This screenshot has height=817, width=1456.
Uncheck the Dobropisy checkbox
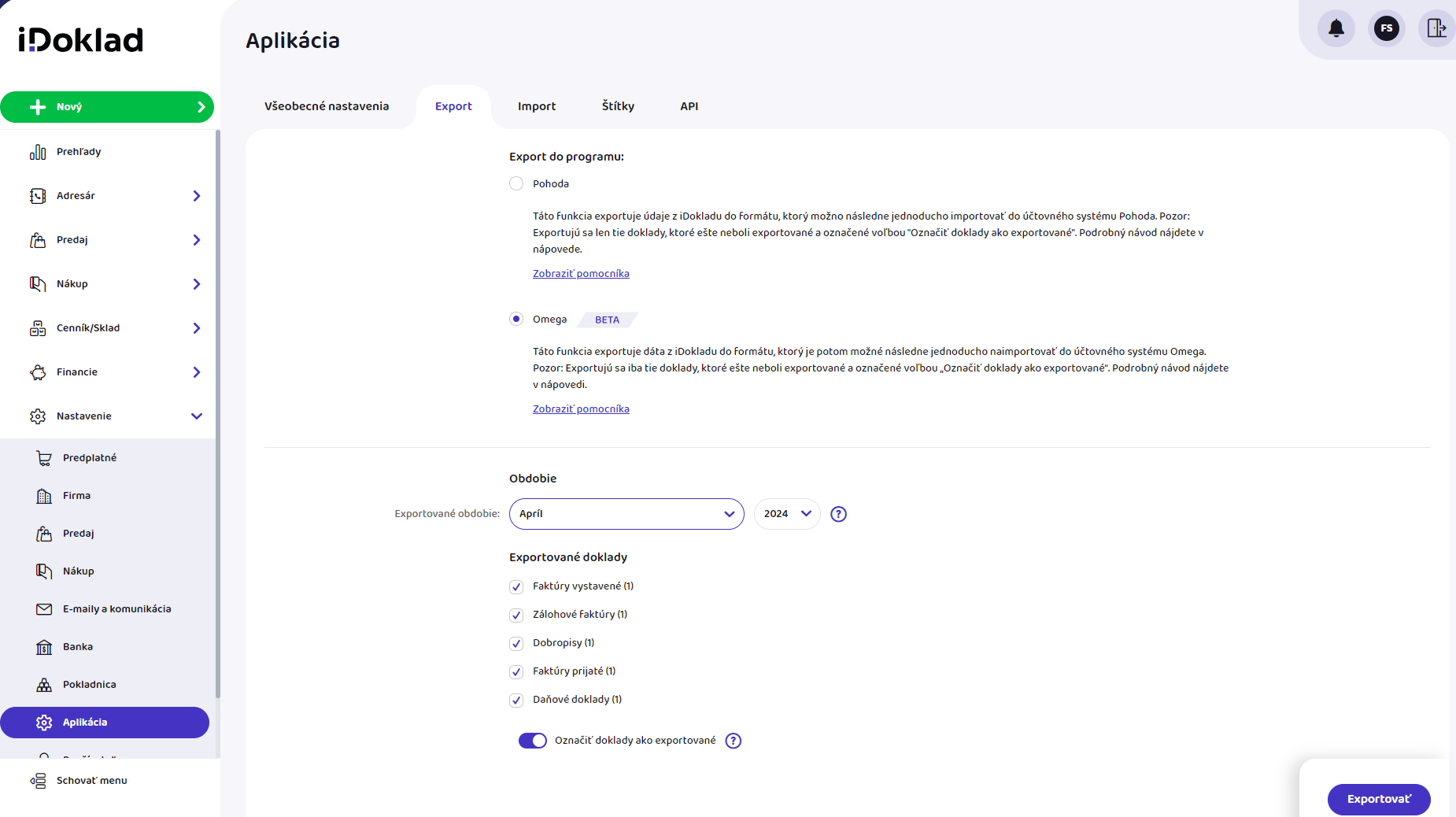click(x=516, y=644)
